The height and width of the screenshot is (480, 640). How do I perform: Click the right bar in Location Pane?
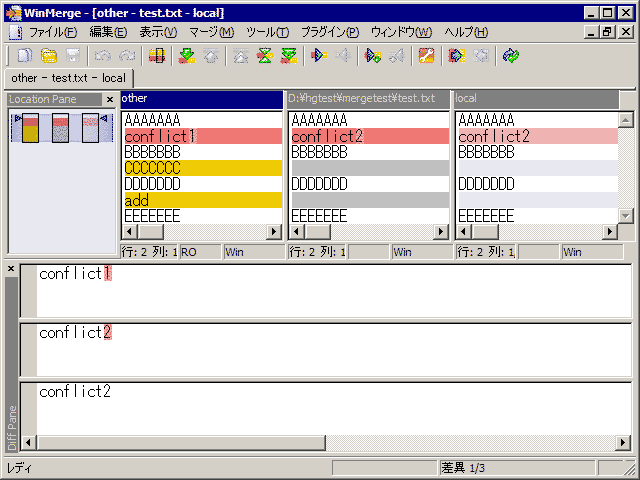90,128
